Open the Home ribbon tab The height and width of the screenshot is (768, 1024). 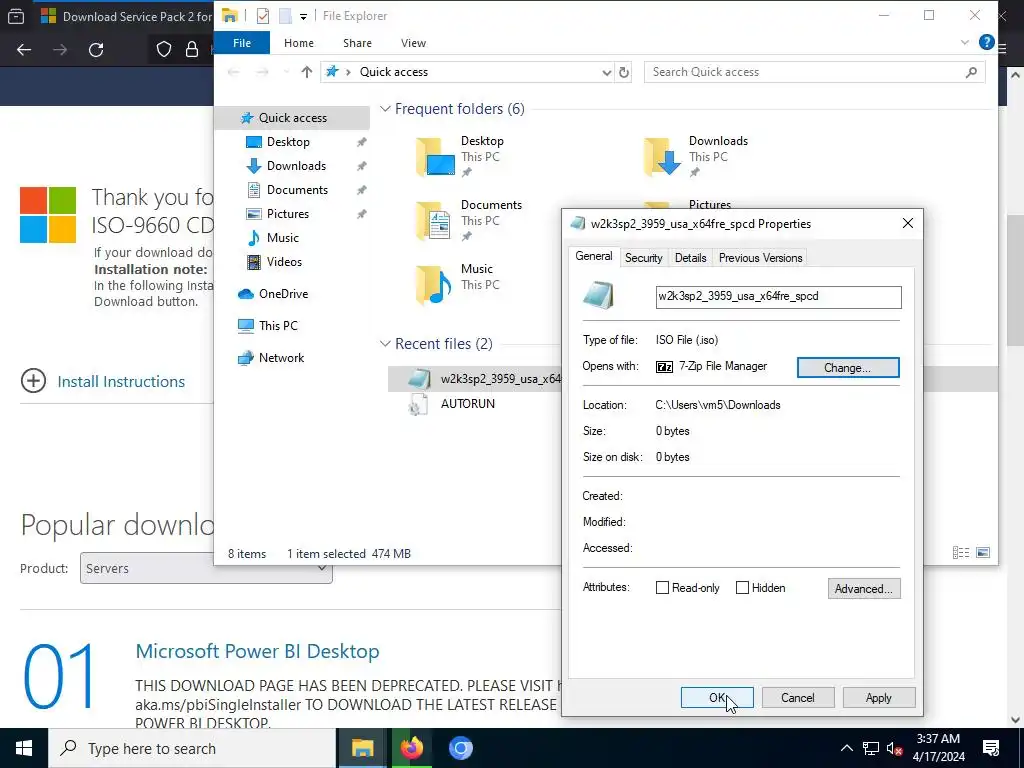(x=298, y=43)
